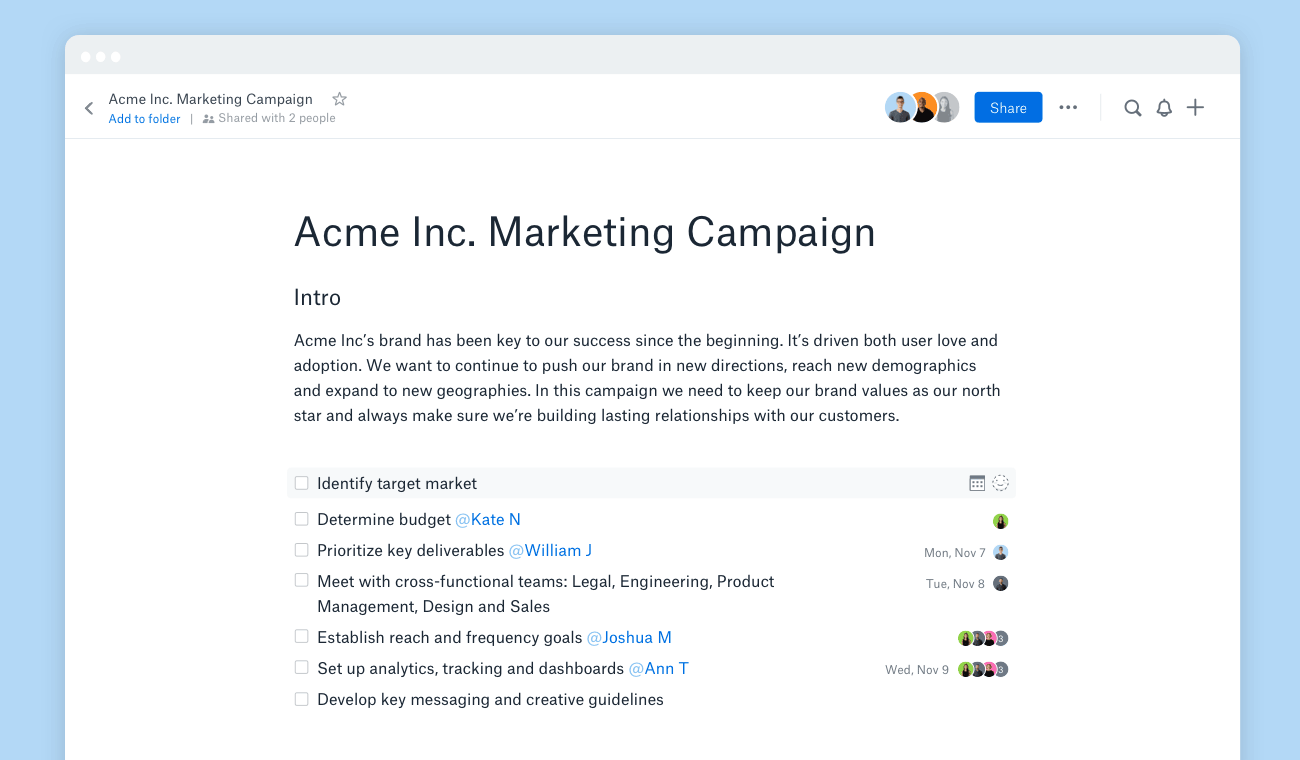Click assignee avatars on Establish reach task
The image size is (1300, 760).
click(982, 638)
